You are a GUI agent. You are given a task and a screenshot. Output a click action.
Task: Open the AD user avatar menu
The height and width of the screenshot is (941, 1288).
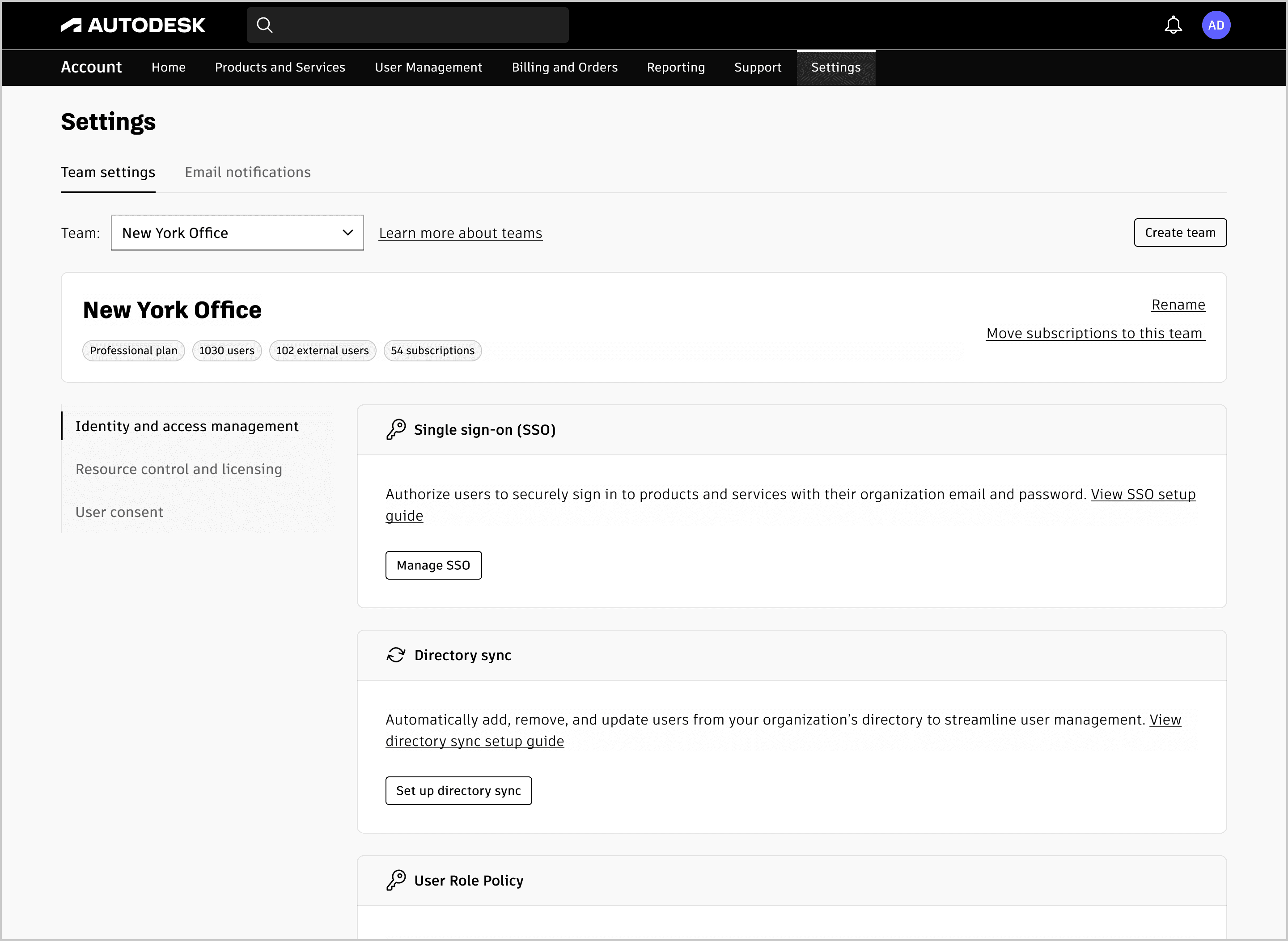coord(1216,25)
